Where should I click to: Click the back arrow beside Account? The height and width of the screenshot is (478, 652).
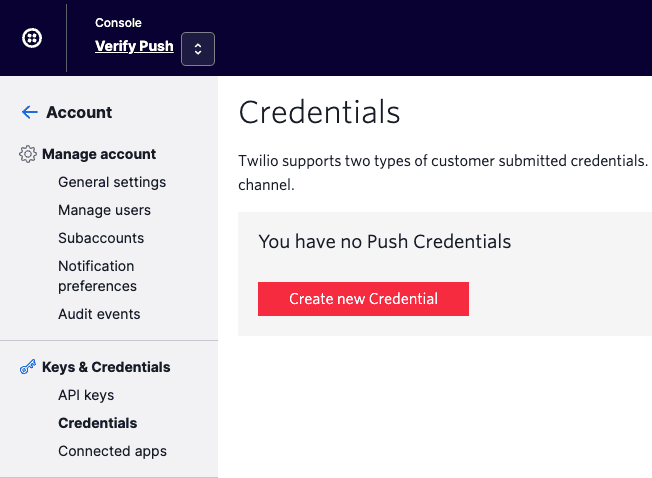tap(29, 113)
